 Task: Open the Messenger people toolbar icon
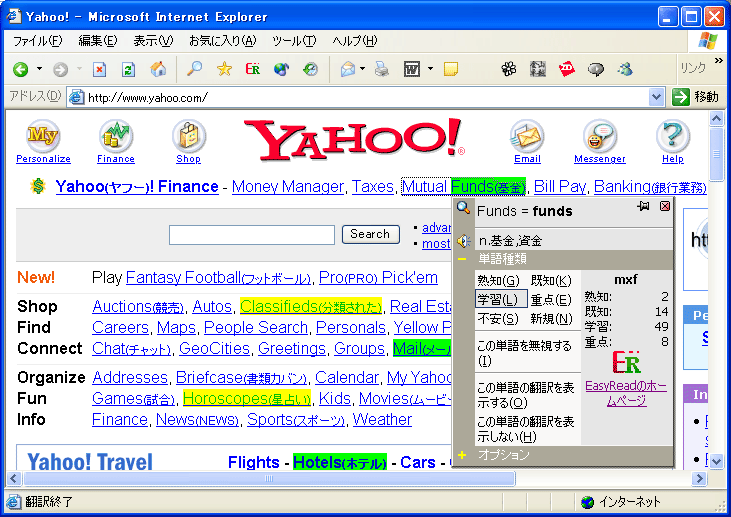[625, 69]
